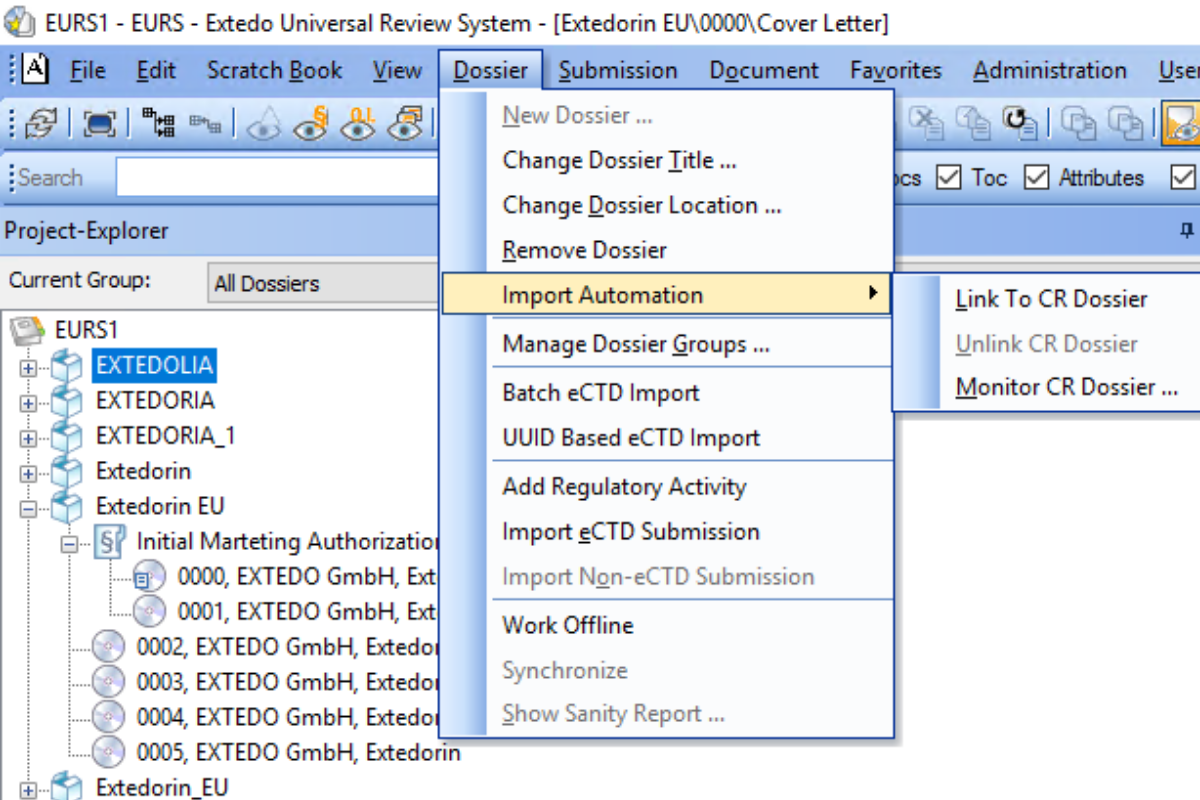1200x800 pixels.
Task: Choose Change Dossier Location menu entry
Action: coord(641,205)
